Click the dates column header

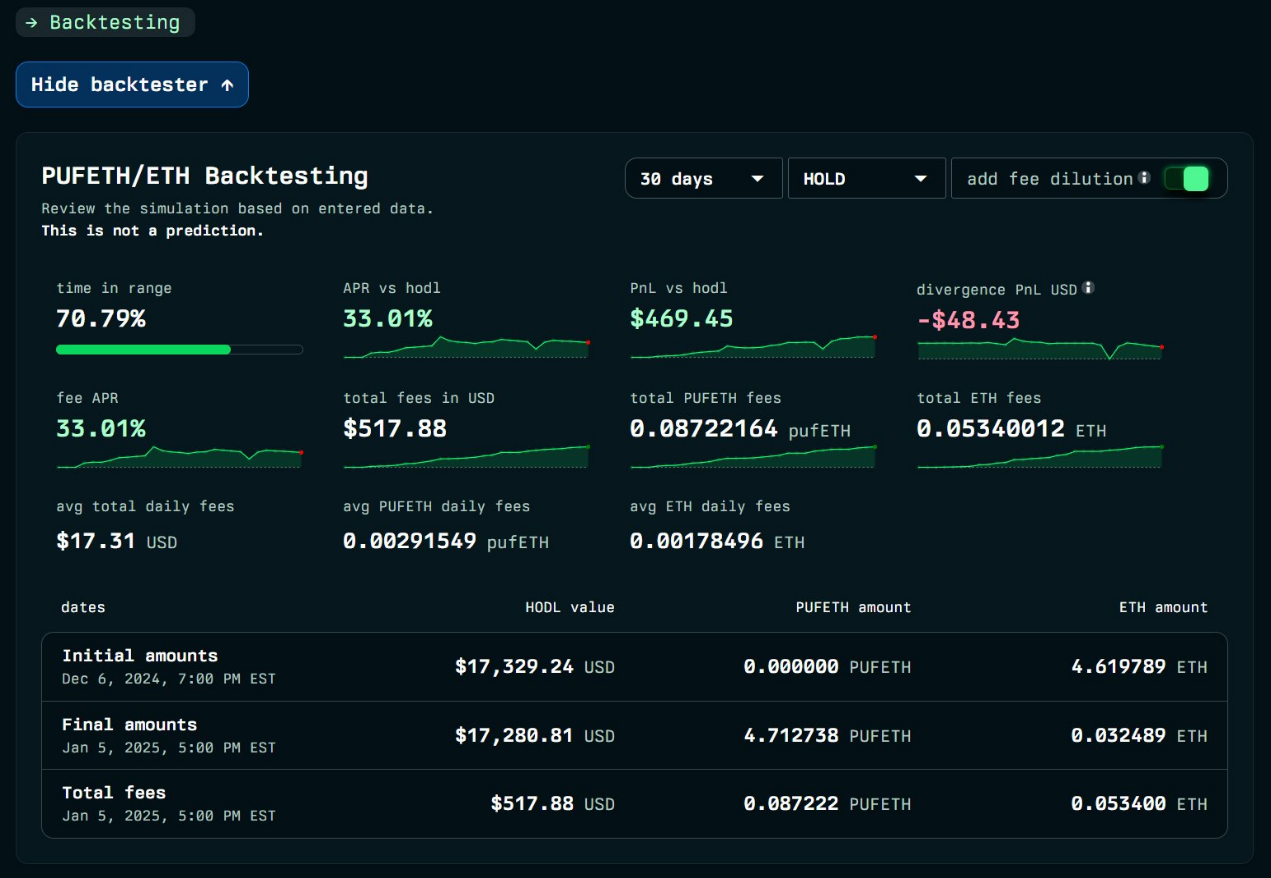pos(83,607)
